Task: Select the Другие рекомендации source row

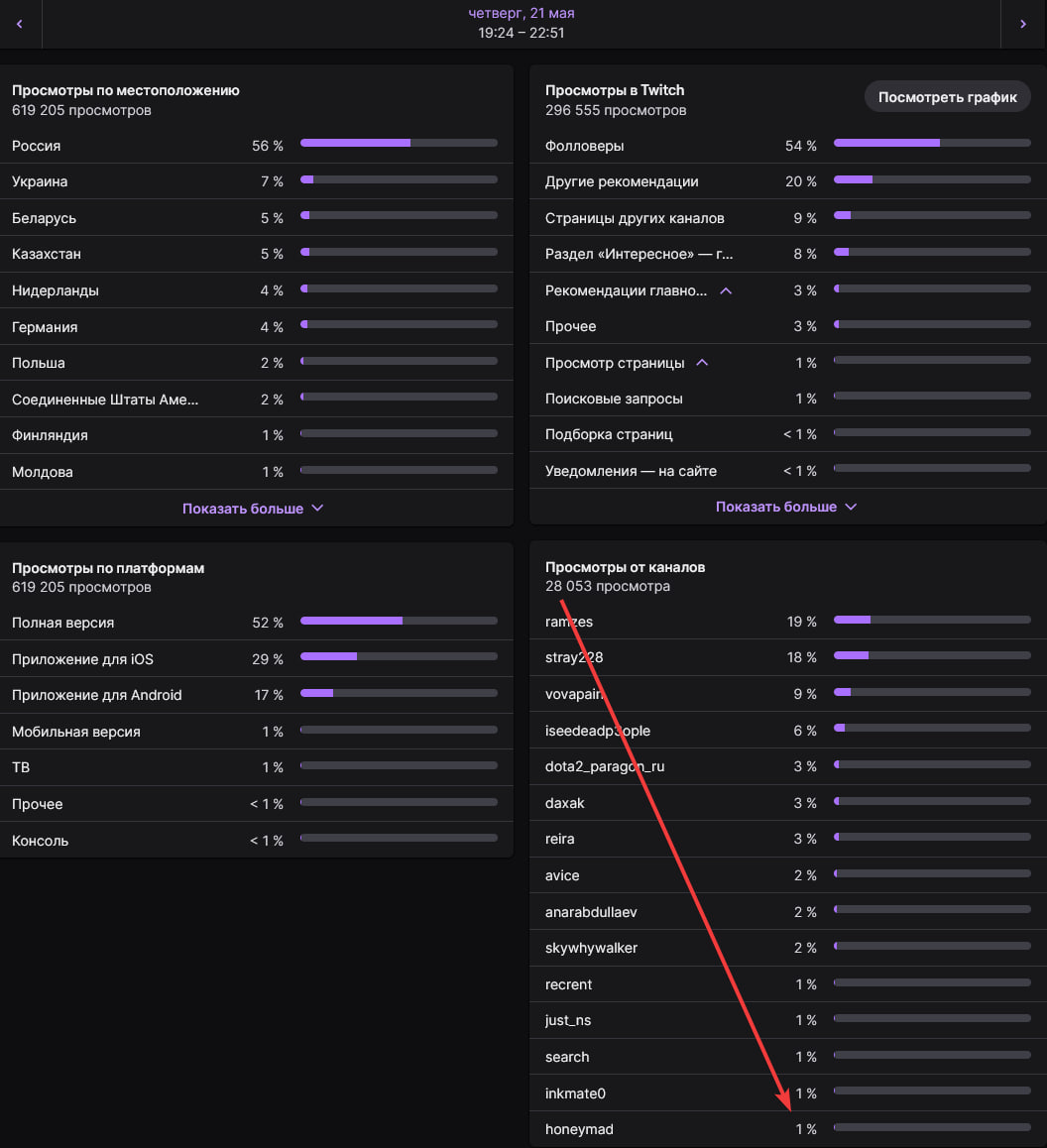Action: pos(788,181)
